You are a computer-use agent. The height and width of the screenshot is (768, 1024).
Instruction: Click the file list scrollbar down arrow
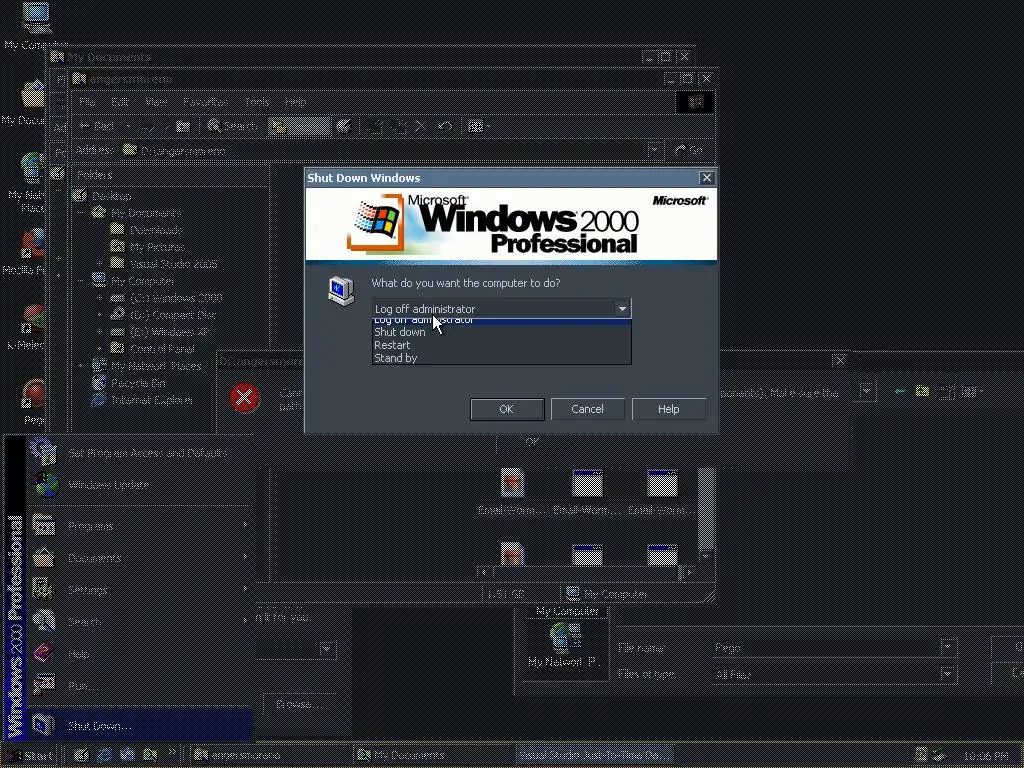pyautogui.click(x=705, y=556)
